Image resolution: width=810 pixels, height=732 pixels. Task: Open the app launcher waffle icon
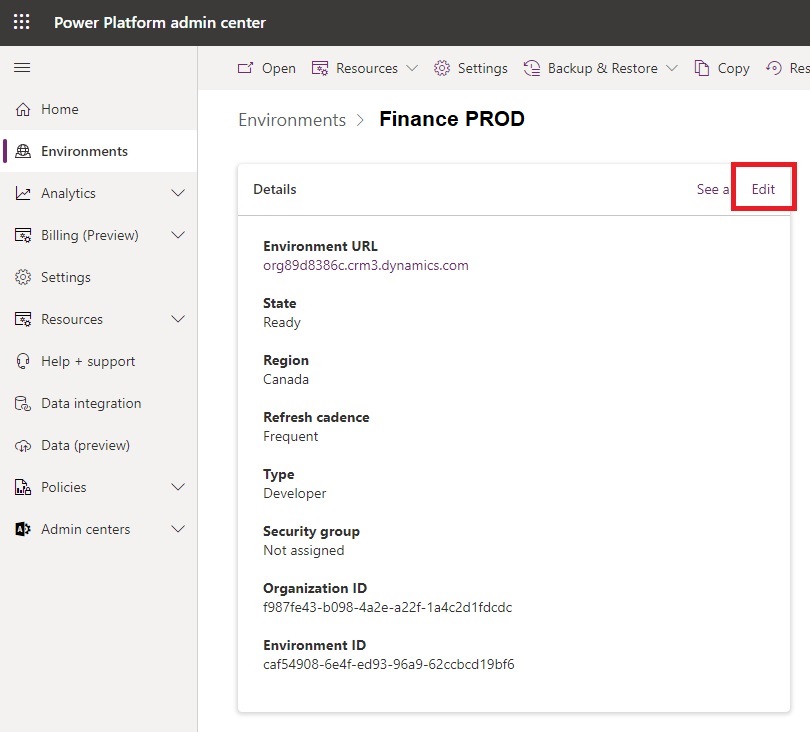click(x=21, y=22)
